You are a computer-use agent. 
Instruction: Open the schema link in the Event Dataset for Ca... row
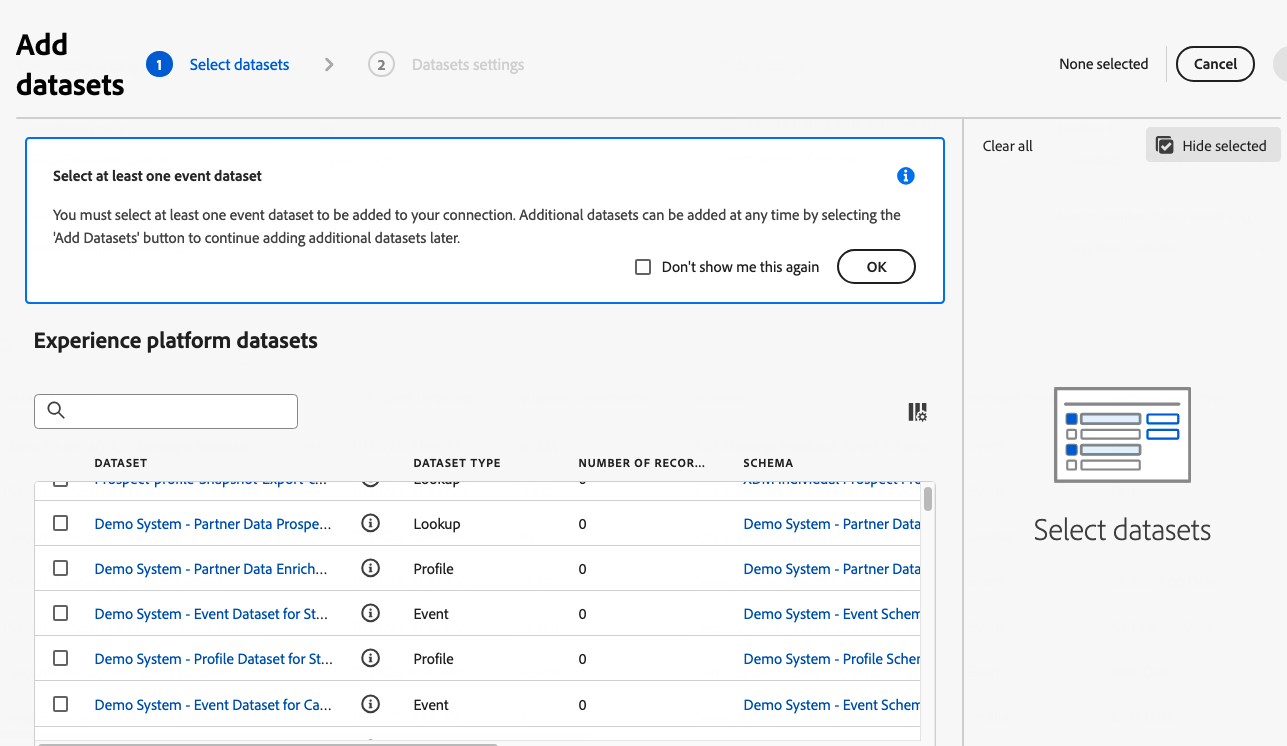click(832, 705)
